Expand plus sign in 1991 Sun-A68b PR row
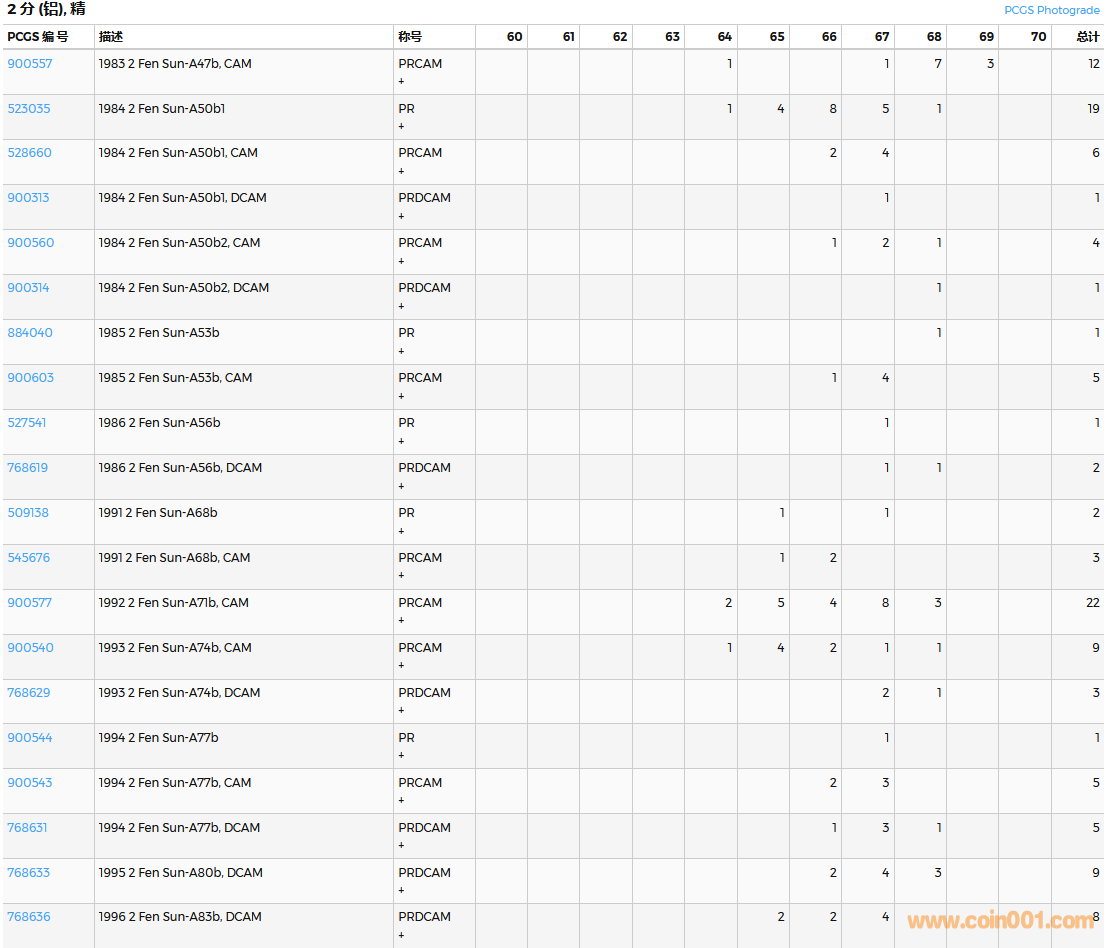 (x=402, y=530)
